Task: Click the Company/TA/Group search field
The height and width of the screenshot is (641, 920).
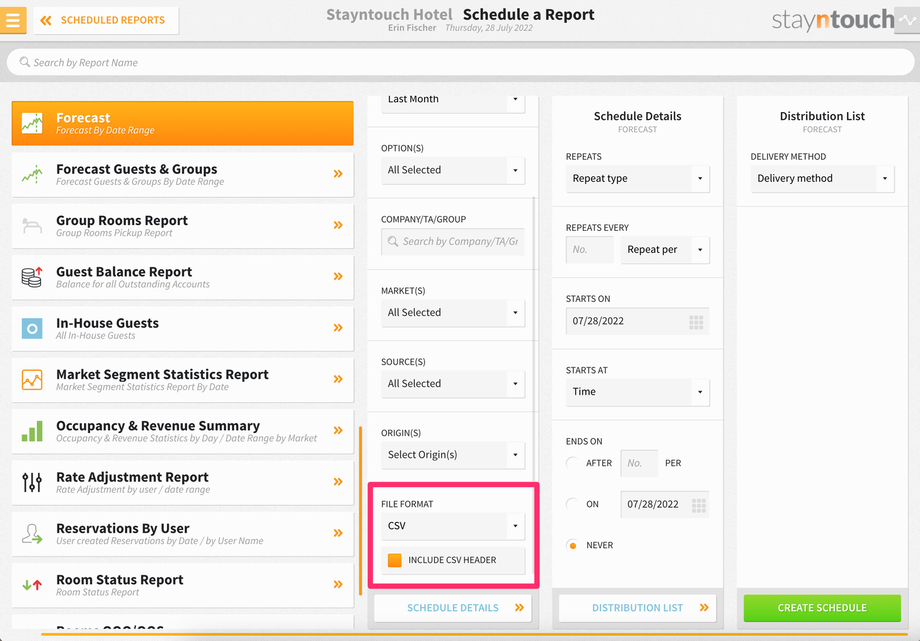Action: coord(453,241)
